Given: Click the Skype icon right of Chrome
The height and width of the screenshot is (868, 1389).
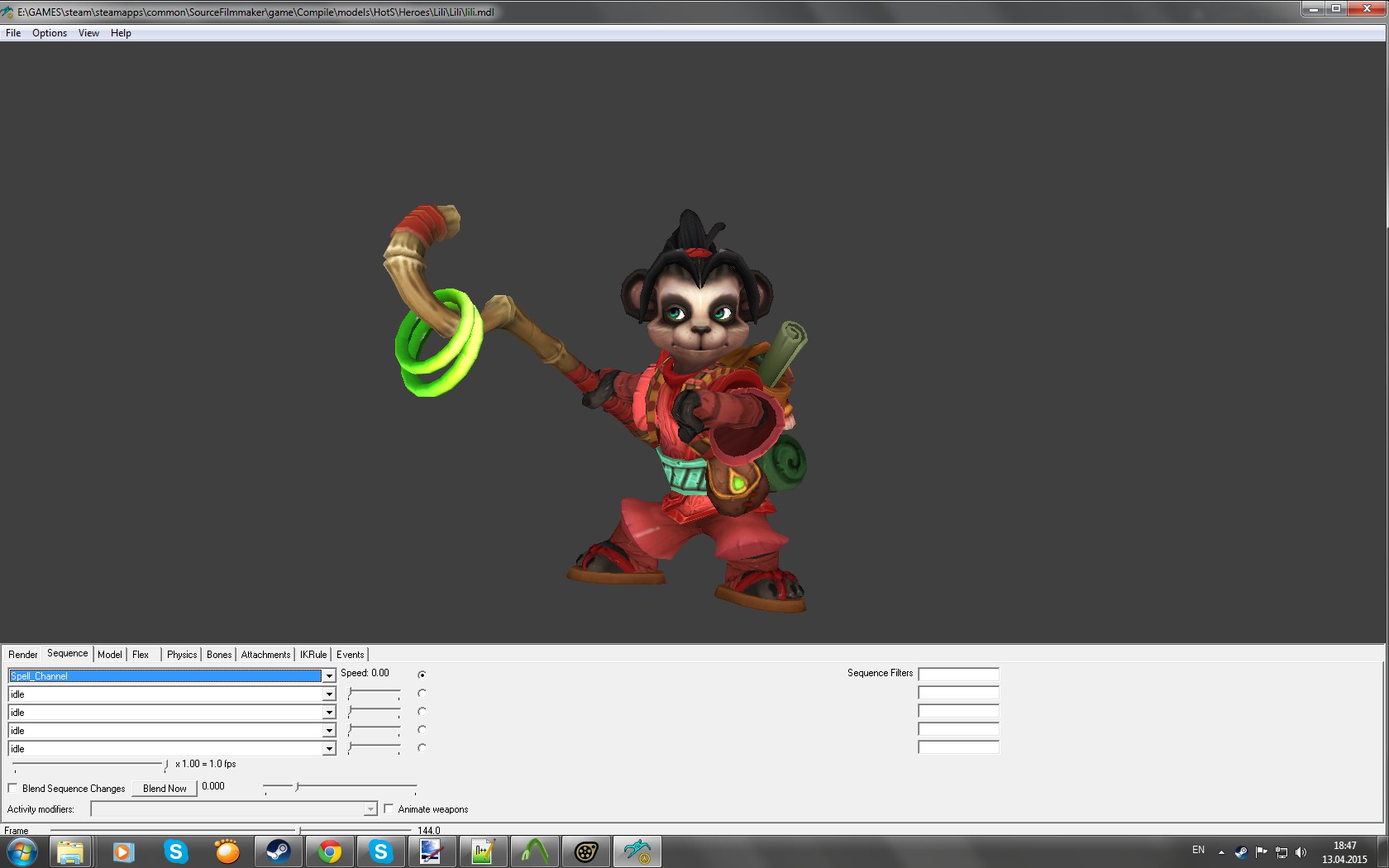Looking at the screenshot, I should pyautogui.click(x=380, y=851).
